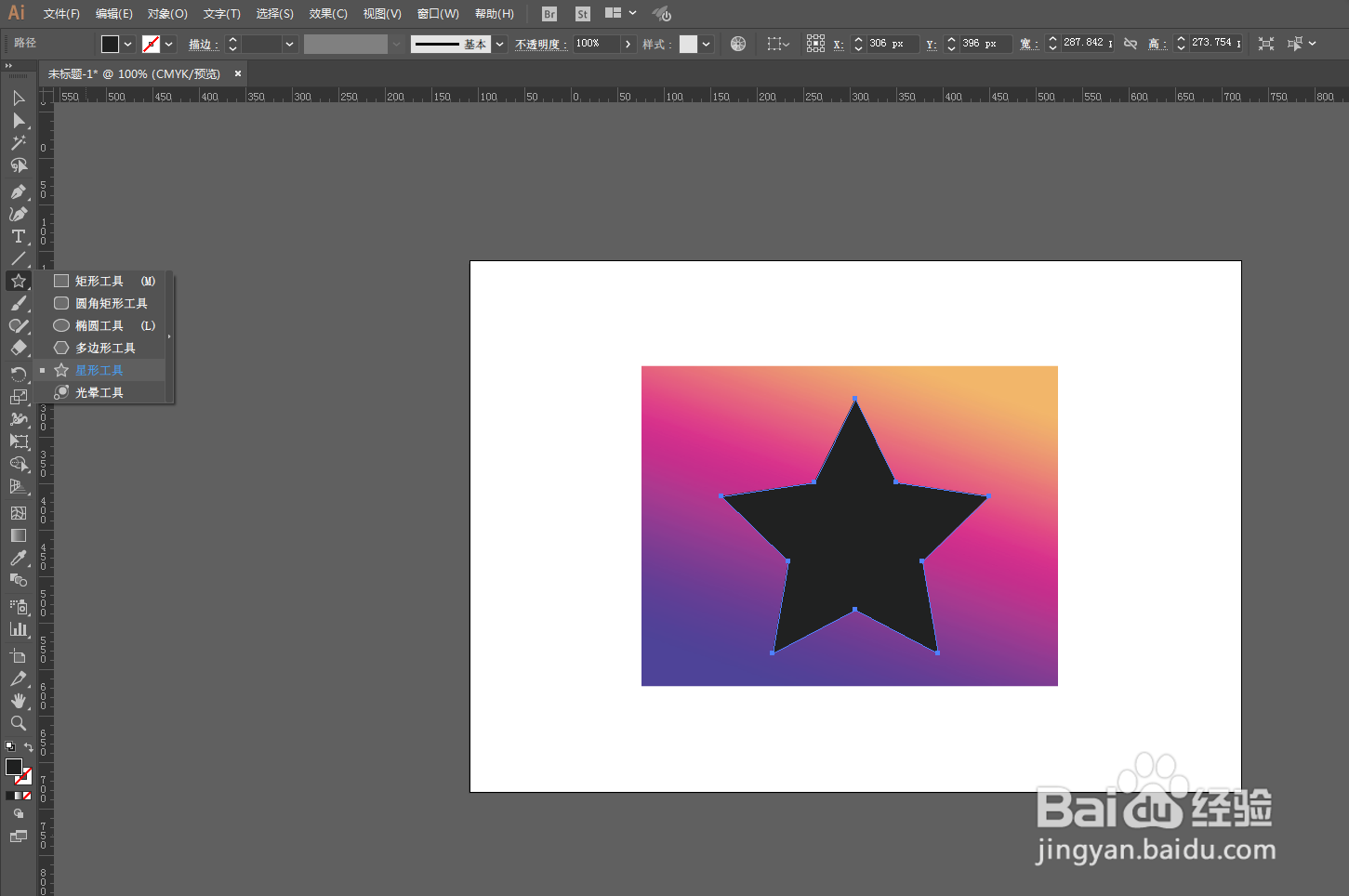Image resolution: width=1349 pixels, height=896 pixels.
Task: Click the reference point locator grid
Action: pos(815,44)
